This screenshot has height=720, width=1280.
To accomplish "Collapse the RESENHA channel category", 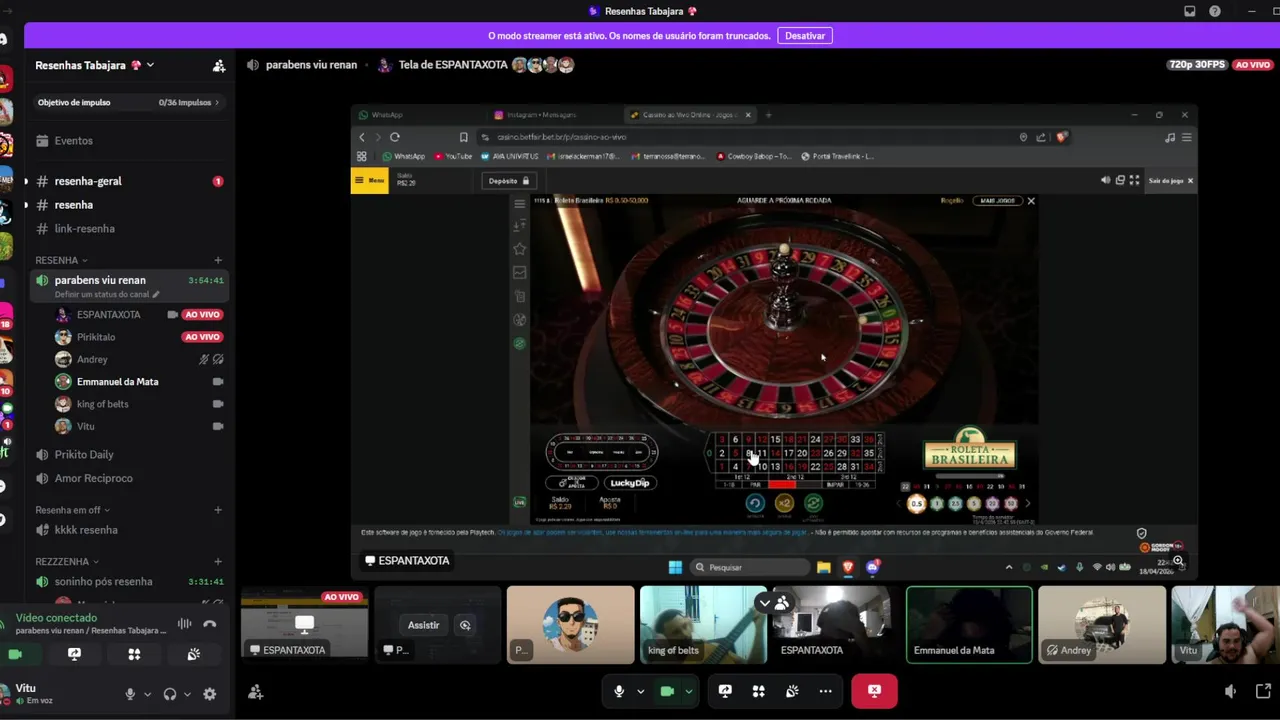I will coord(61,260).
